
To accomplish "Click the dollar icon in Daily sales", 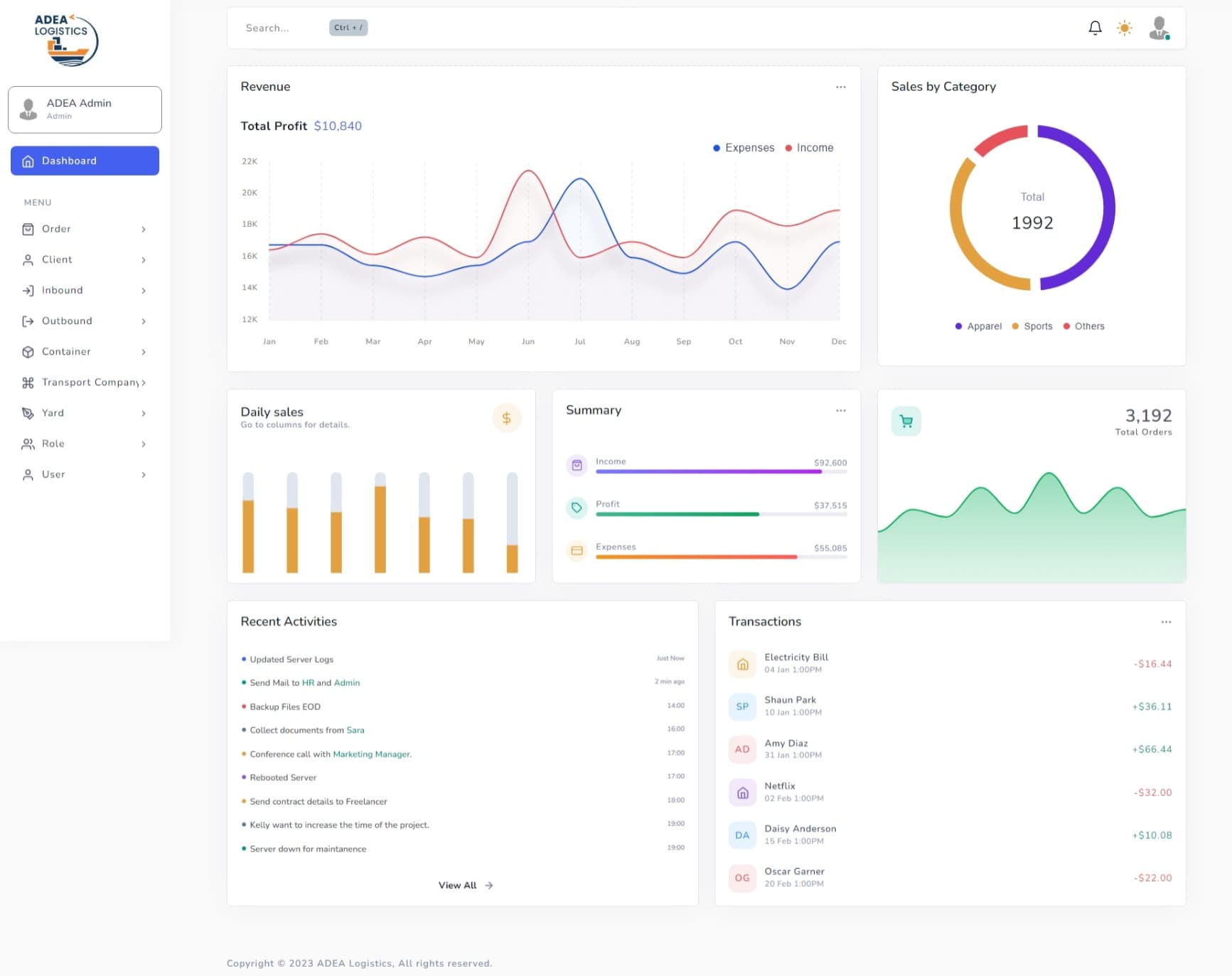I will pos(506,418).
